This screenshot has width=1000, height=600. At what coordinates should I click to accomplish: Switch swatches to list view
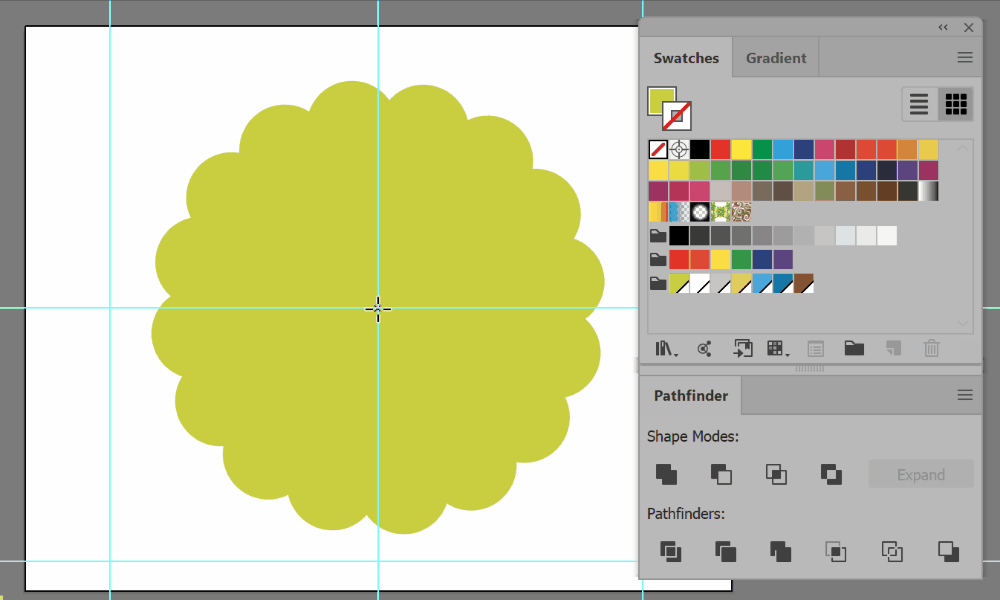(918, 104)
